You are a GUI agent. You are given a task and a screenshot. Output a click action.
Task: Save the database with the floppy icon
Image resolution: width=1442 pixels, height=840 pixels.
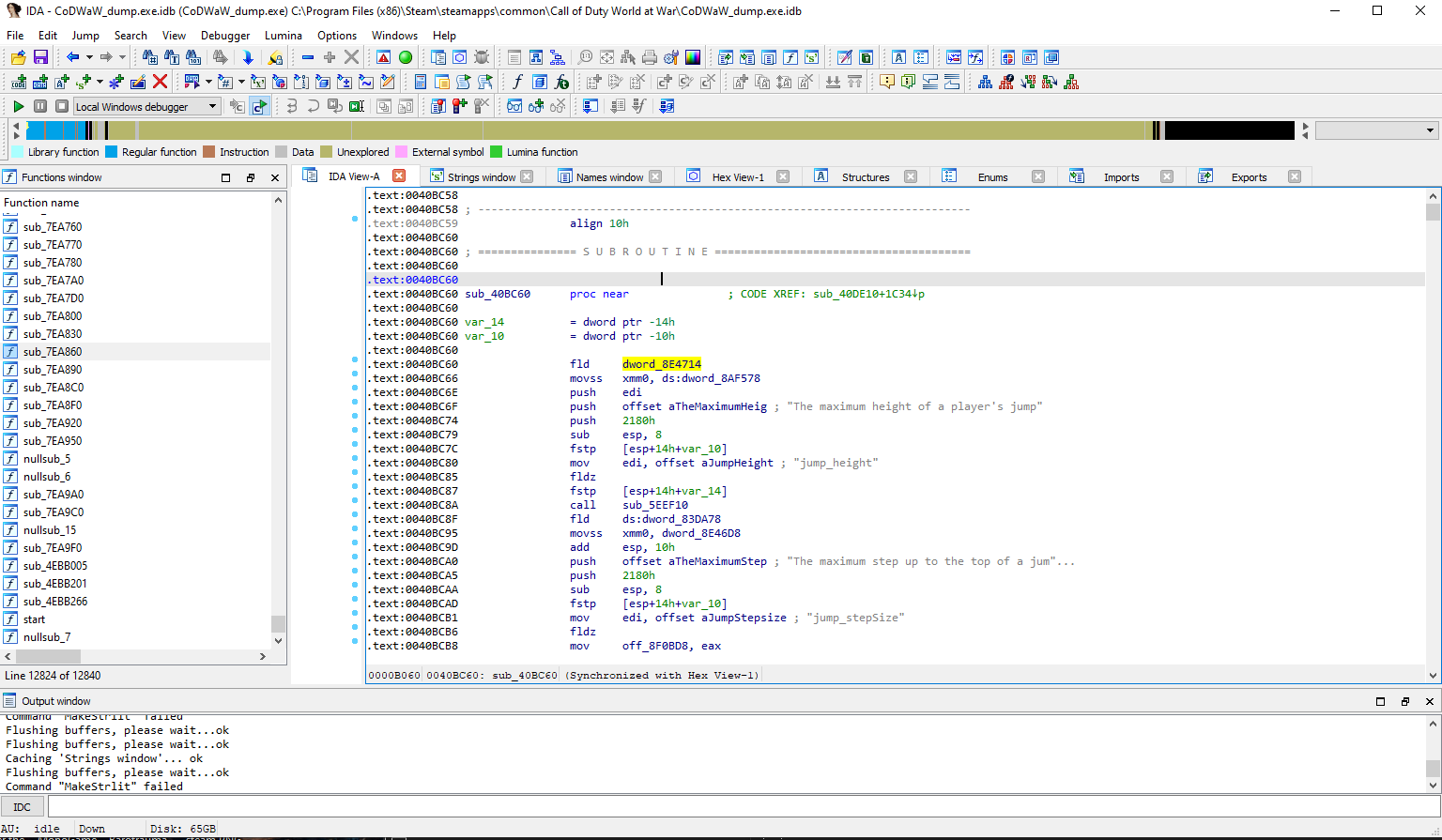point(40,58)
